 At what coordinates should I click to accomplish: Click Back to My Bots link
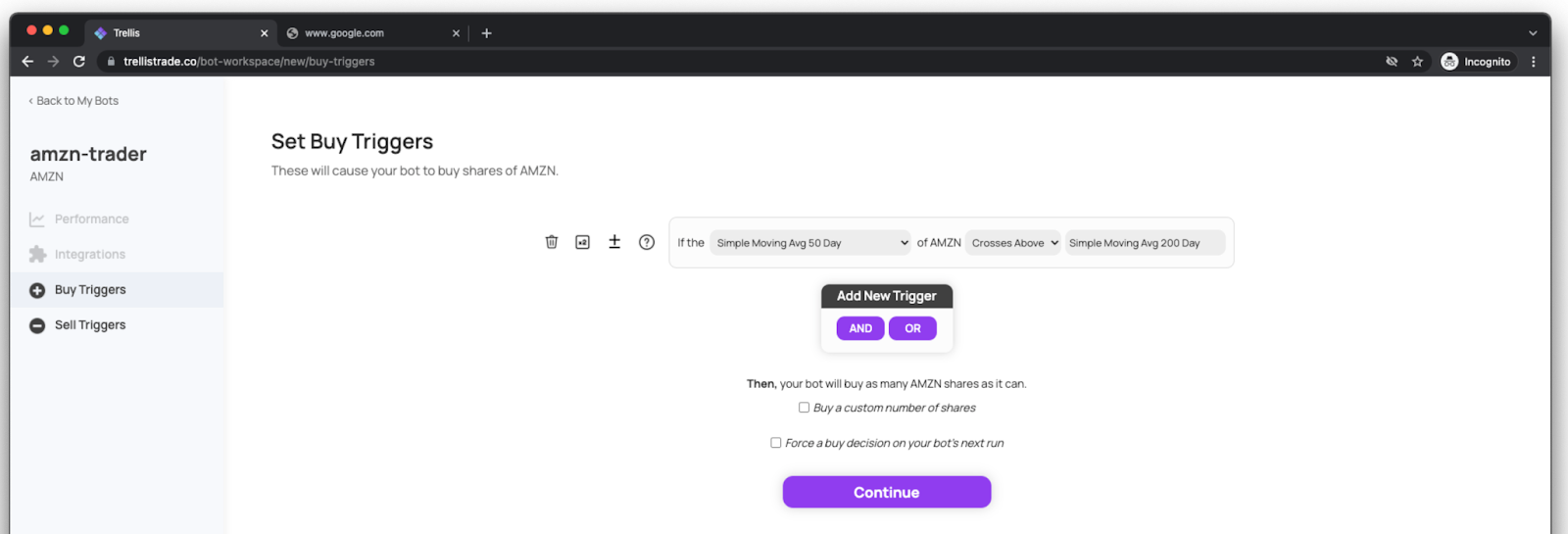tap(73, 101)
